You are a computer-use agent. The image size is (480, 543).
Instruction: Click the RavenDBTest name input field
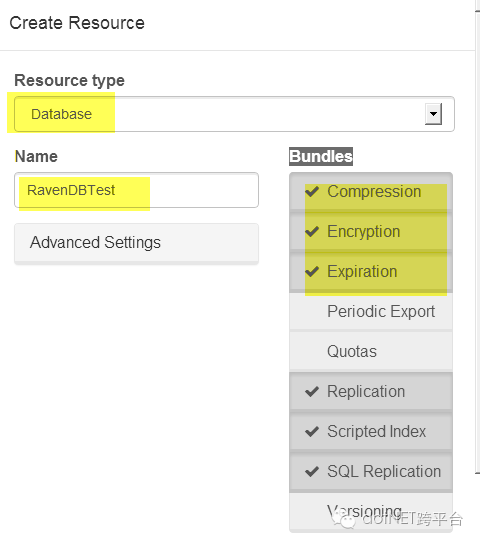coord(136,190)
